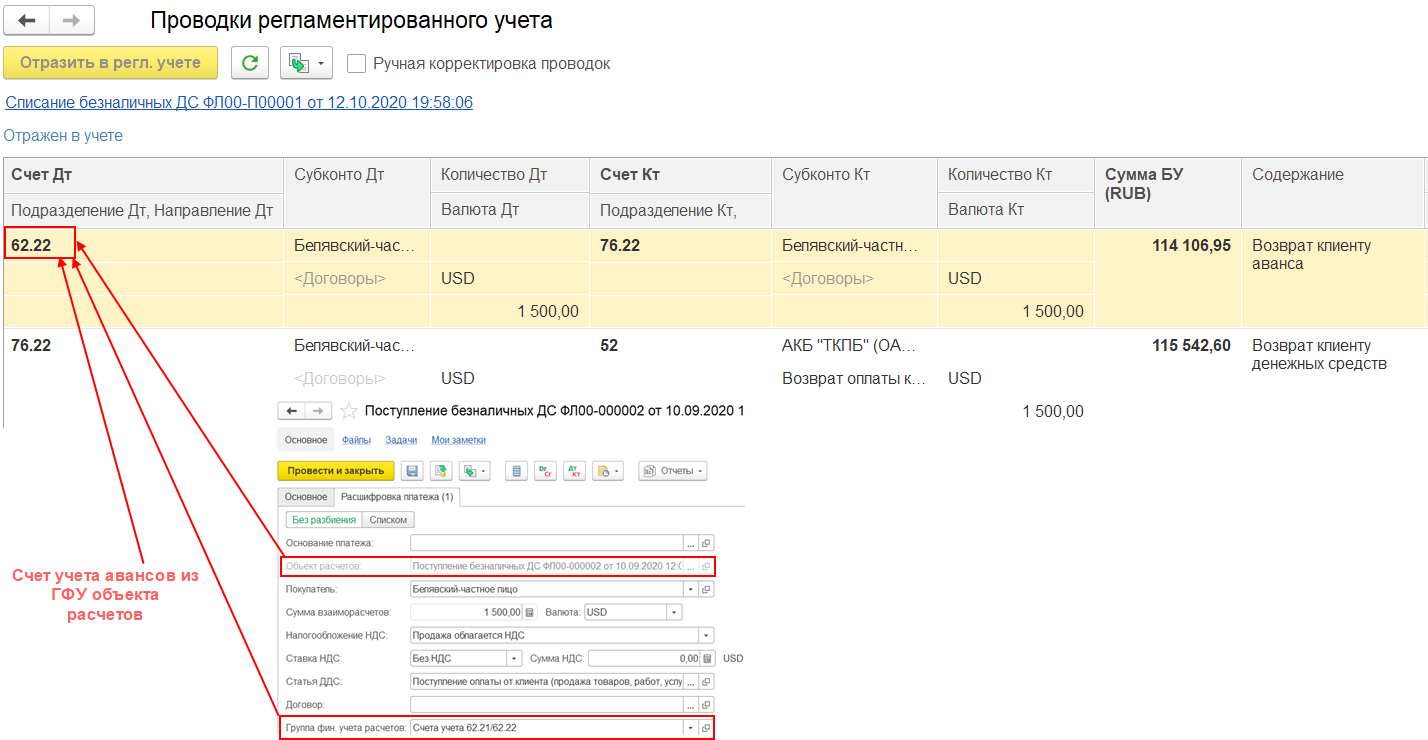Open selection ellipsis for 'Статья ДДС'

coord(690,681)
